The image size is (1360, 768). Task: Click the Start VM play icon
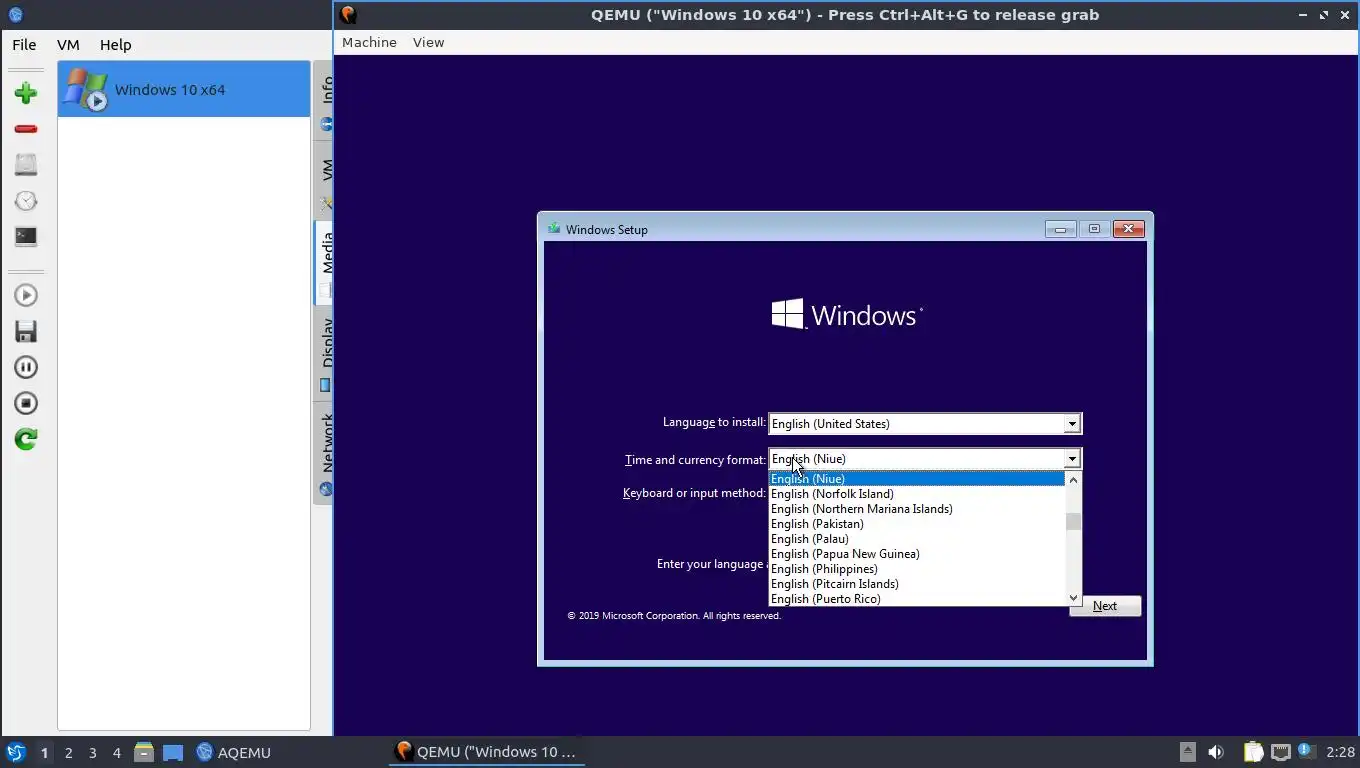tap(26, 295)
